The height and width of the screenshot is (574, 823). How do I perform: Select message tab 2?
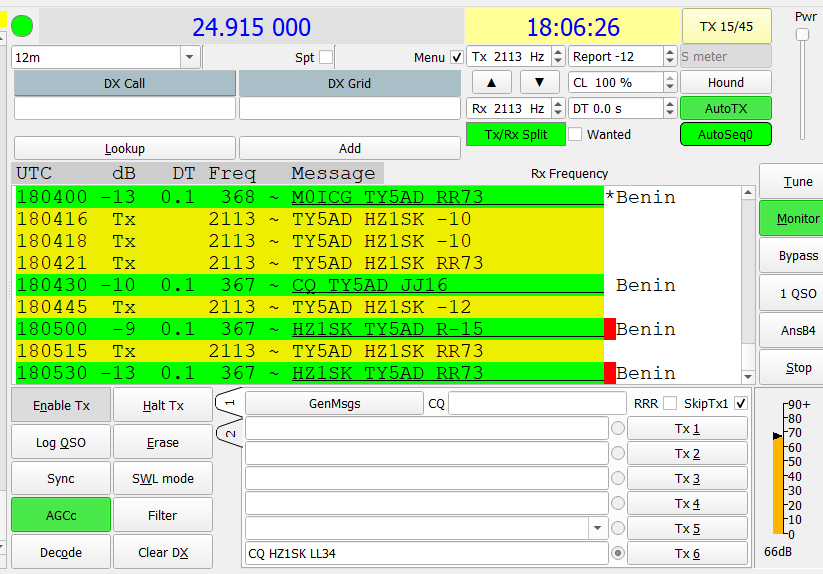(230, 433)
